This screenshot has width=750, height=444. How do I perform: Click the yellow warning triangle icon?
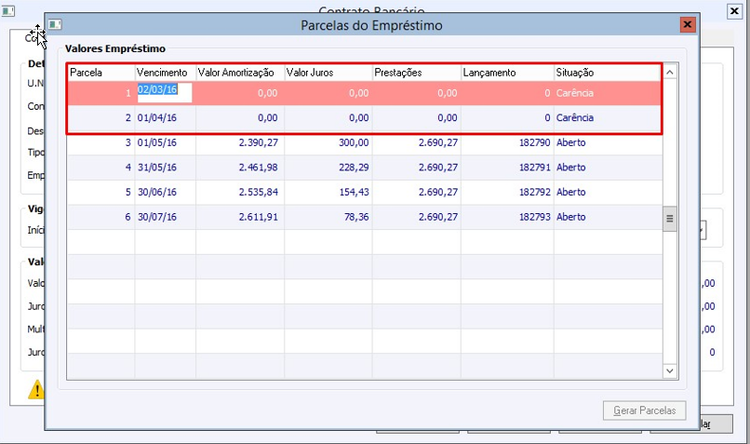(36, 389)
